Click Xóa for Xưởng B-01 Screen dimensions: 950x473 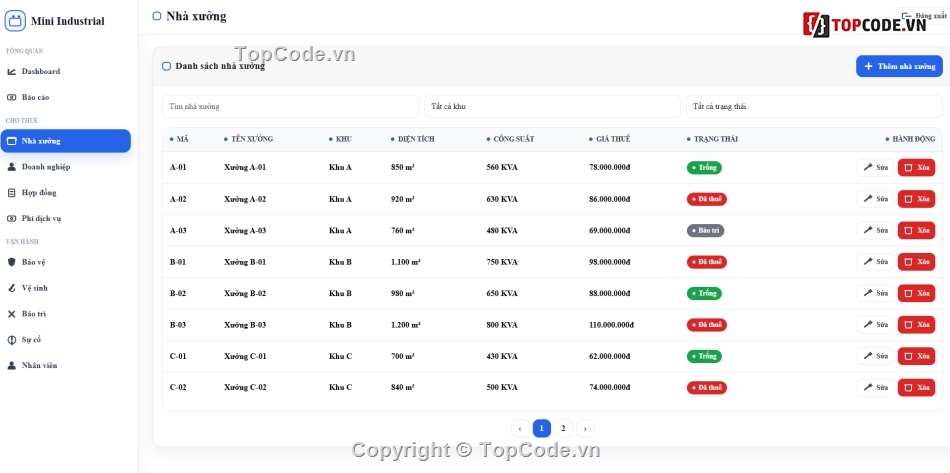point(916,262)
